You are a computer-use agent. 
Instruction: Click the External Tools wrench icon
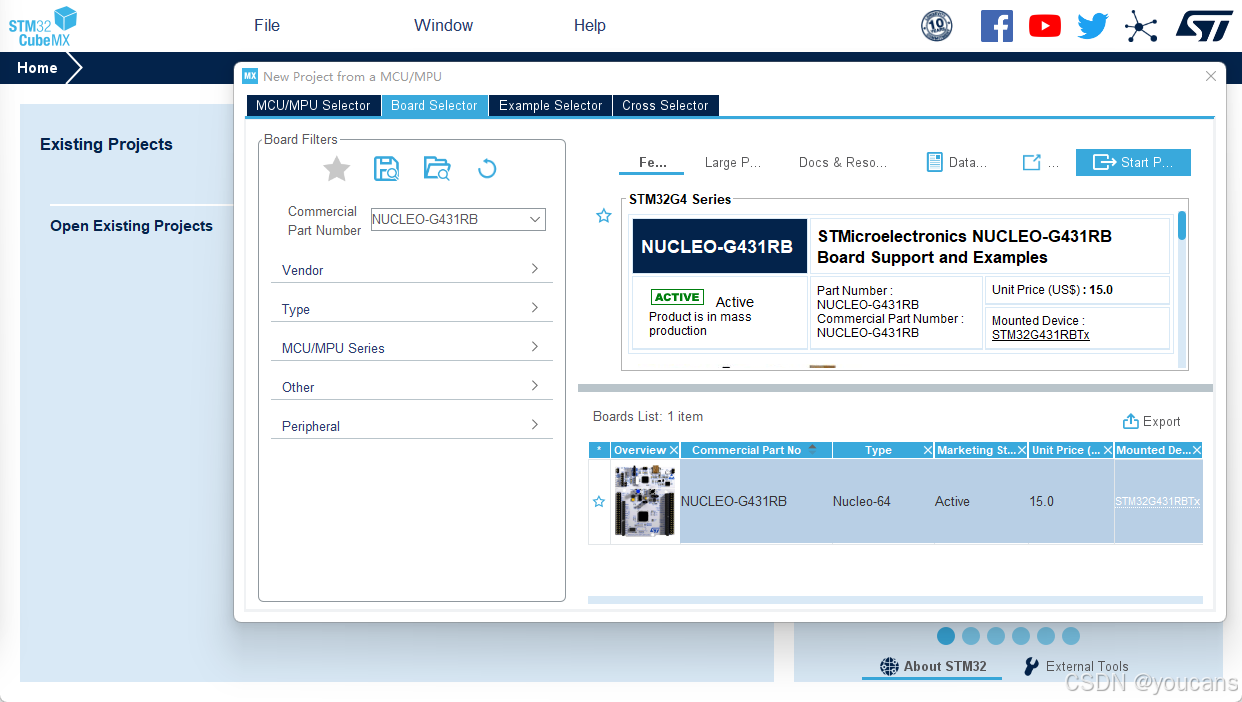pos(1031,666)
